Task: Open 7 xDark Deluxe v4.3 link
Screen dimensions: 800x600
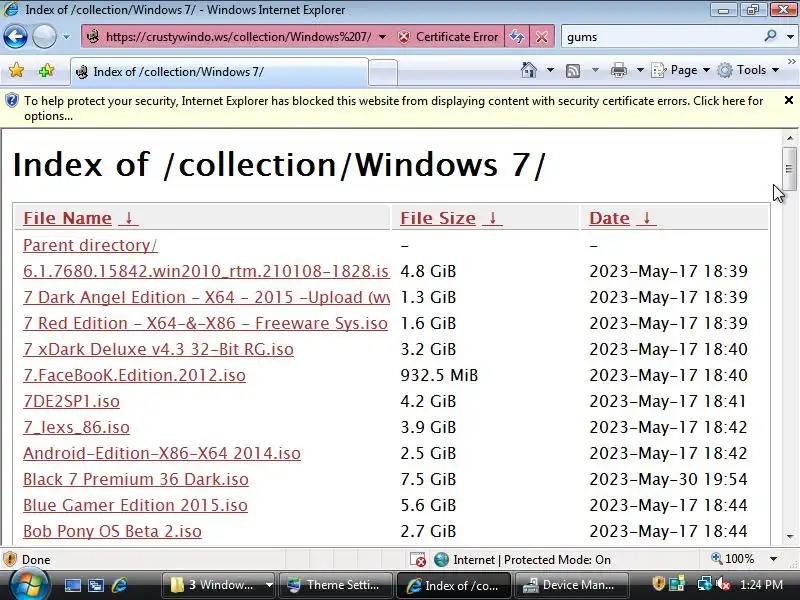Action: pos(158,349)
